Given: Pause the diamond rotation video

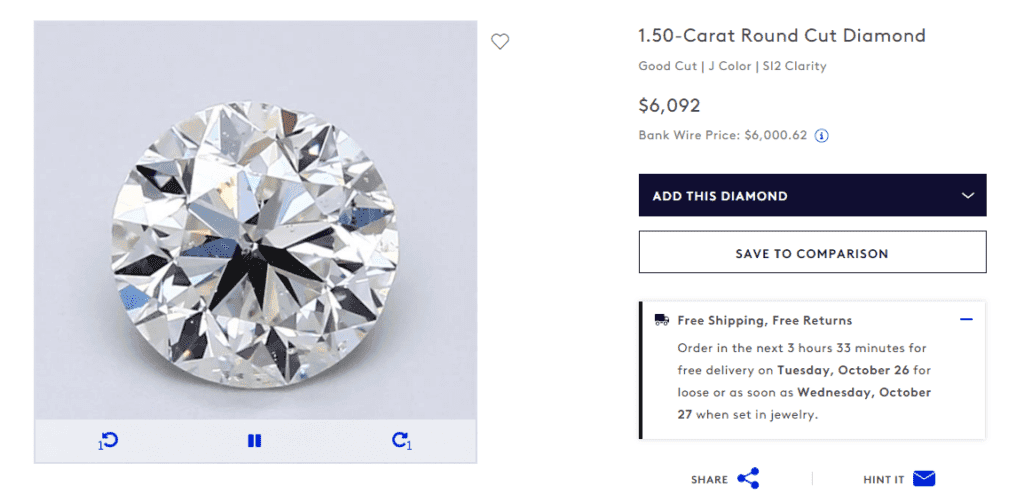Looking at the screenshot, I should [x=254, y=440].
